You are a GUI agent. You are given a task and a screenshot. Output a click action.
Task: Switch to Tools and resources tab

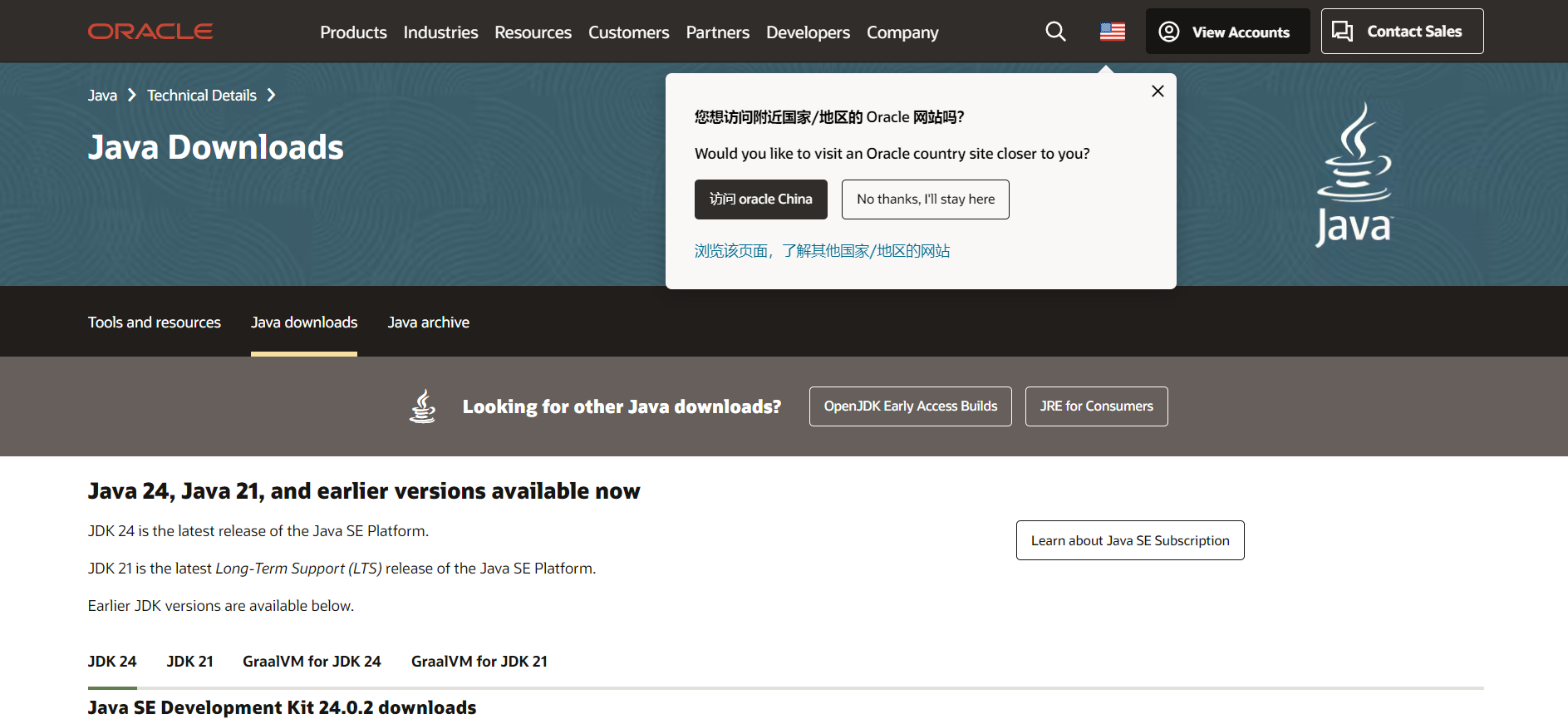point(155,323)
